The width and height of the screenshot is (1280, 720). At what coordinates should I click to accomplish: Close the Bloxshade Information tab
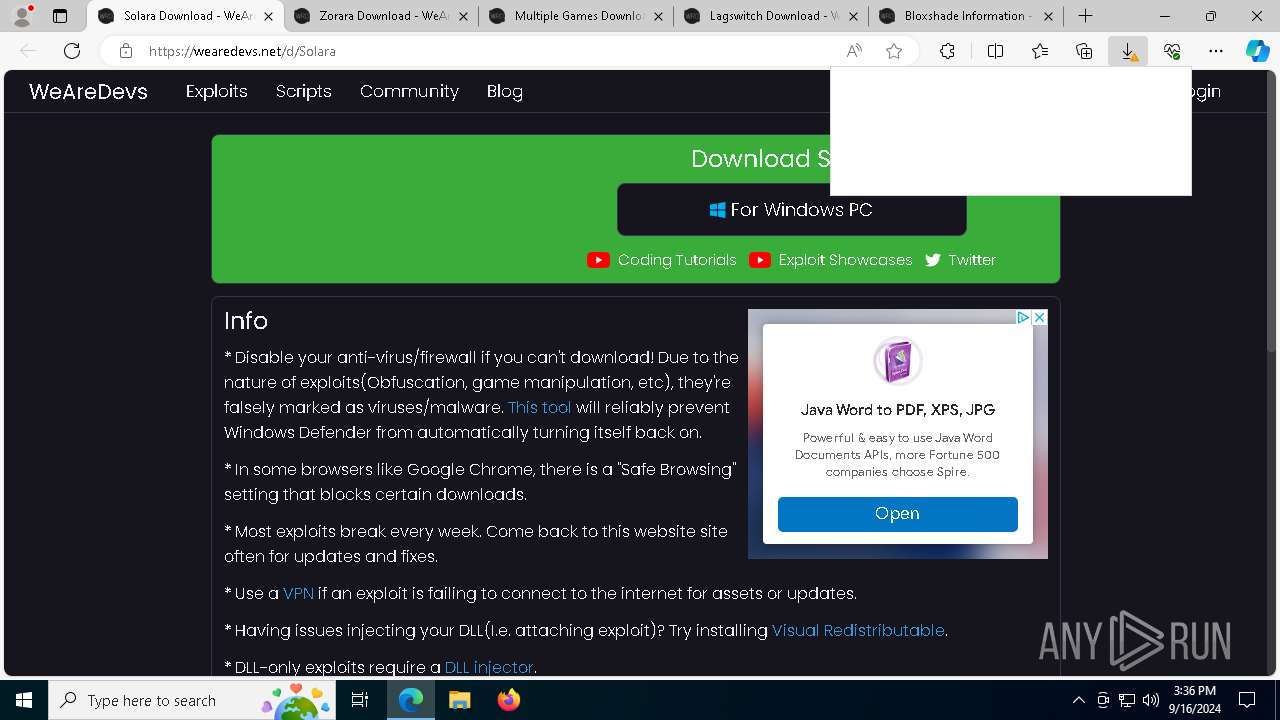[x=1048, y=16]
